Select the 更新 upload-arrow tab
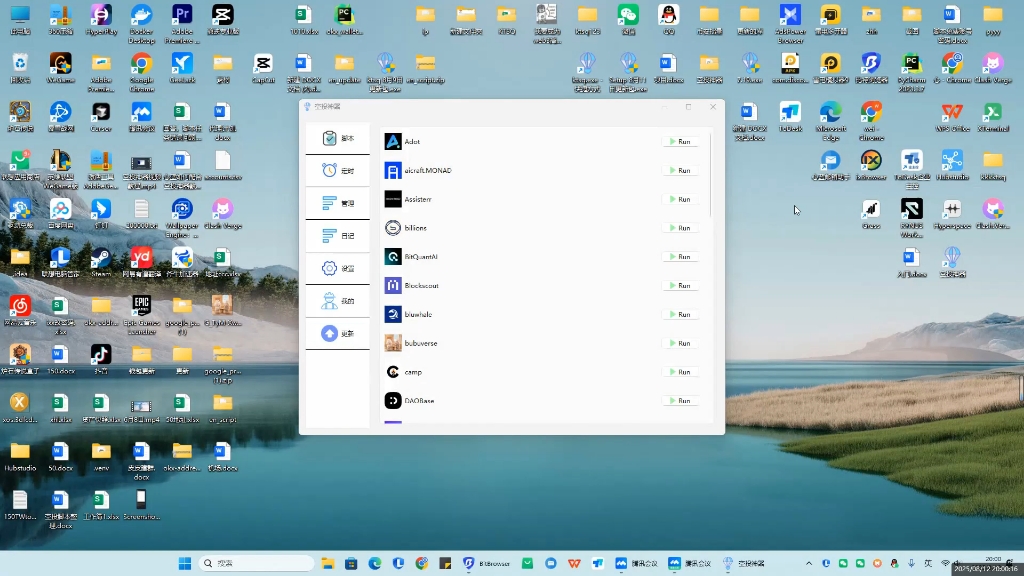The width and height of the screenshot is (1024, 576). tap(338, 334)
